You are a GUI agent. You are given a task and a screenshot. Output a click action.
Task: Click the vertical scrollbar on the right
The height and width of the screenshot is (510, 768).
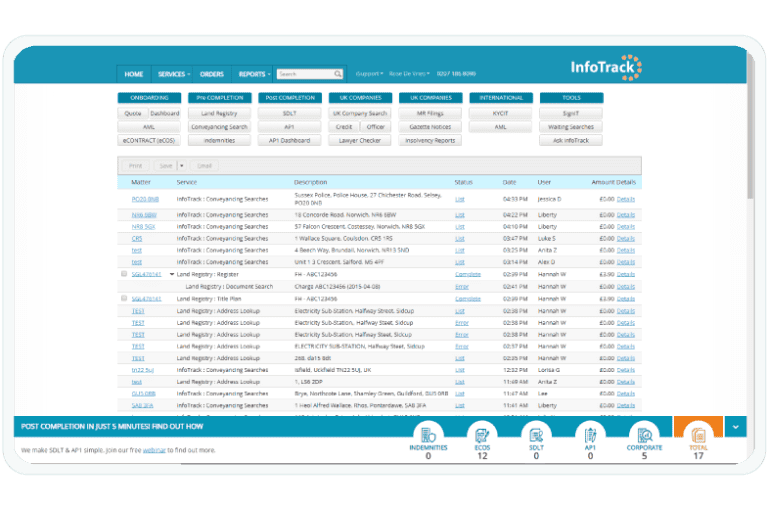(x=750, y=125)
